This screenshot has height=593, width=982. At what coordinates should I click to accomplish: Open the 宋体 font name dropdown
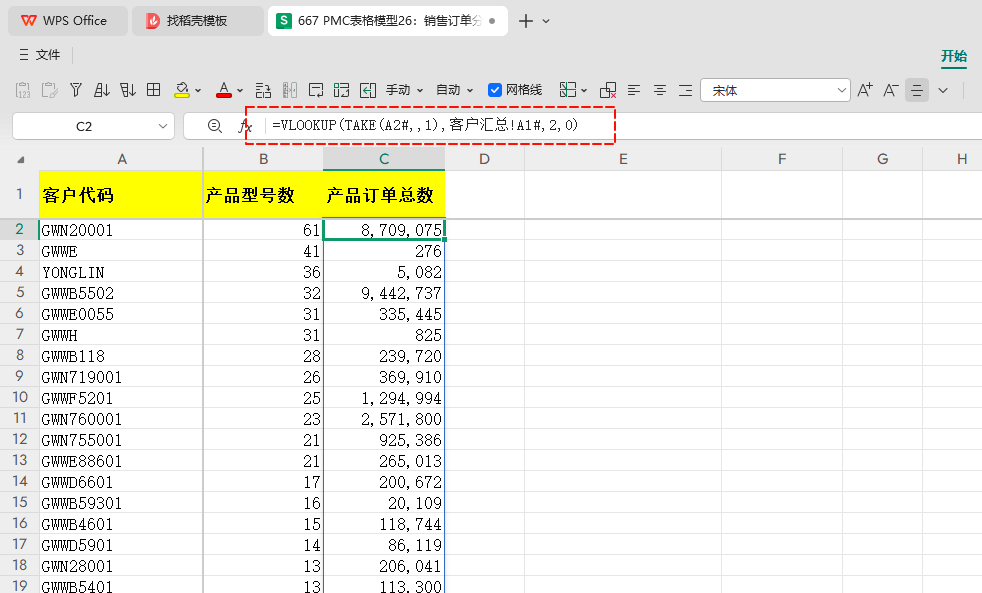[842, 90]
